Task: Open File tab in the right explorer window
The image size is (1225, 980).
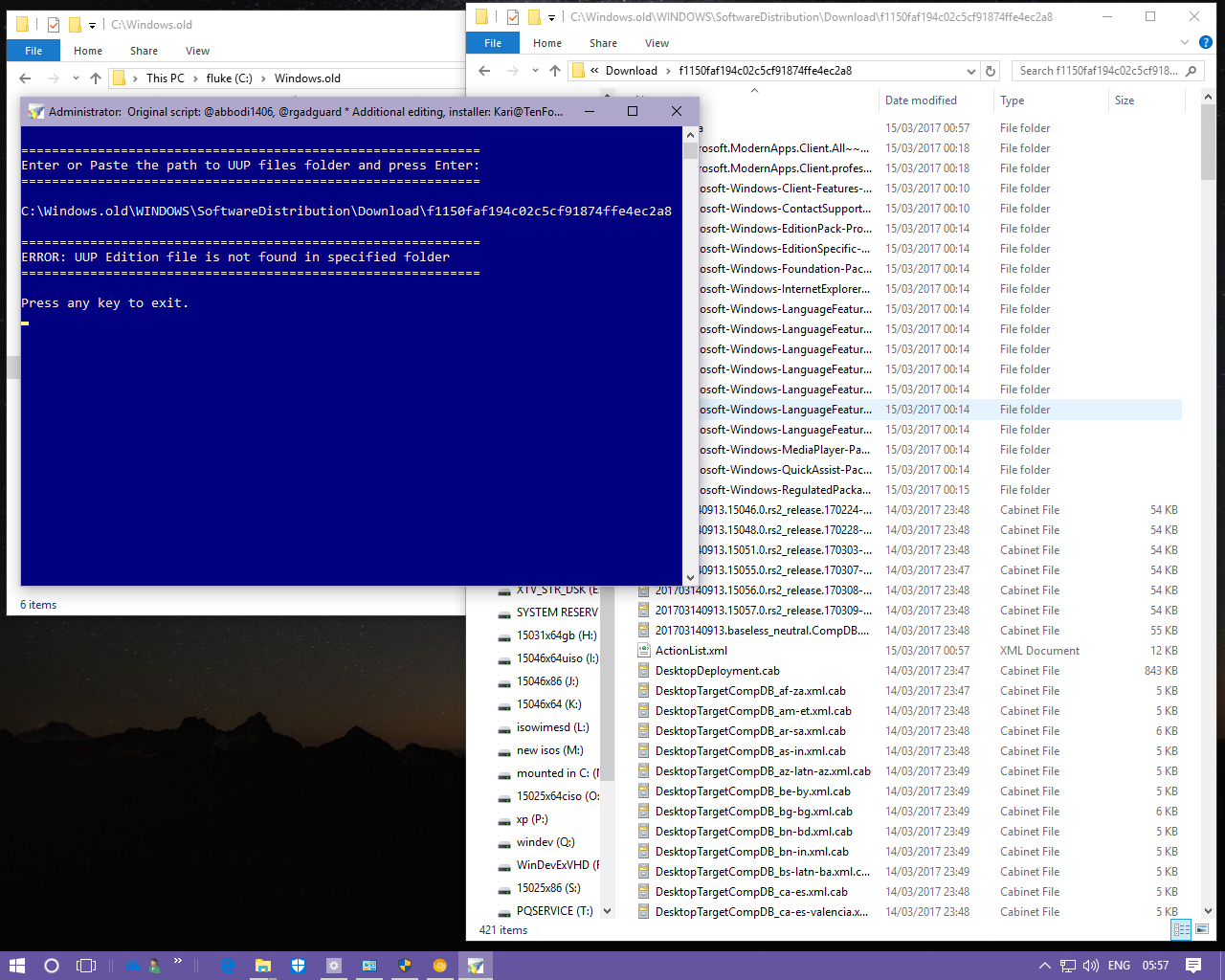Action: [x=493, y=43]
